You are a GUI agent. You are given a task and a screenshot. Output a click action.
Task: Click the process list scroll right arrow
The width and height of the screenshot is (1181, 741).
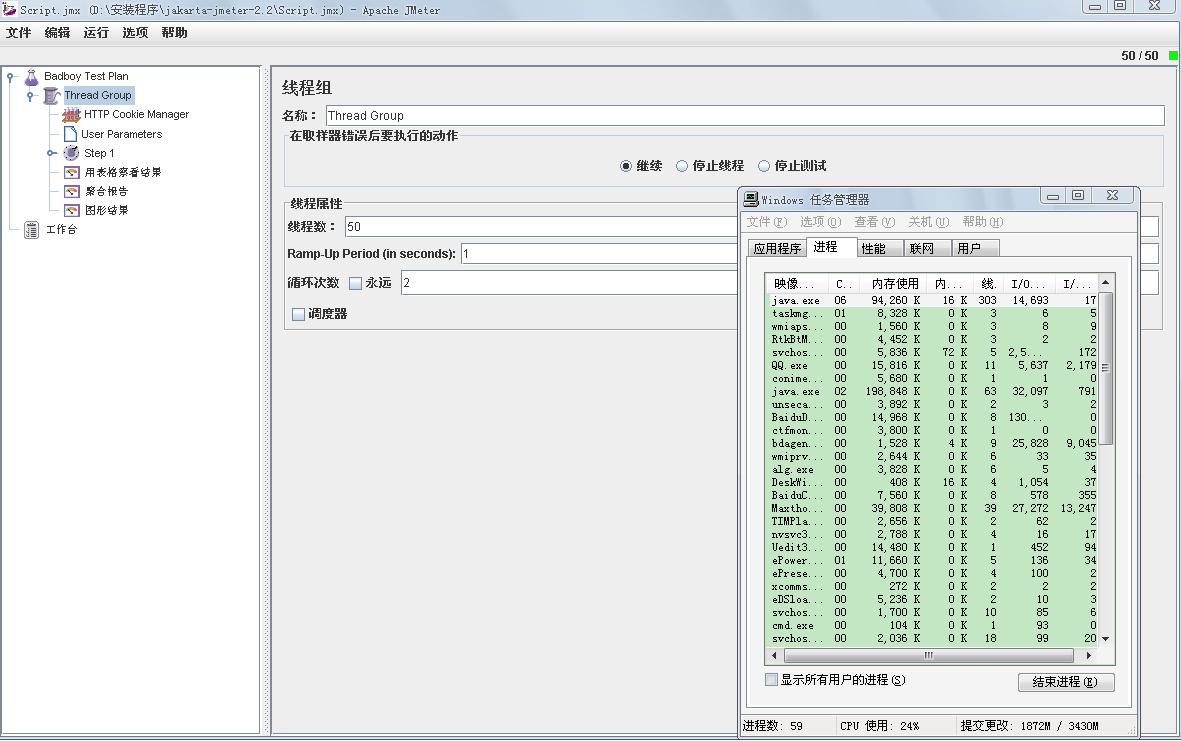1088,655
